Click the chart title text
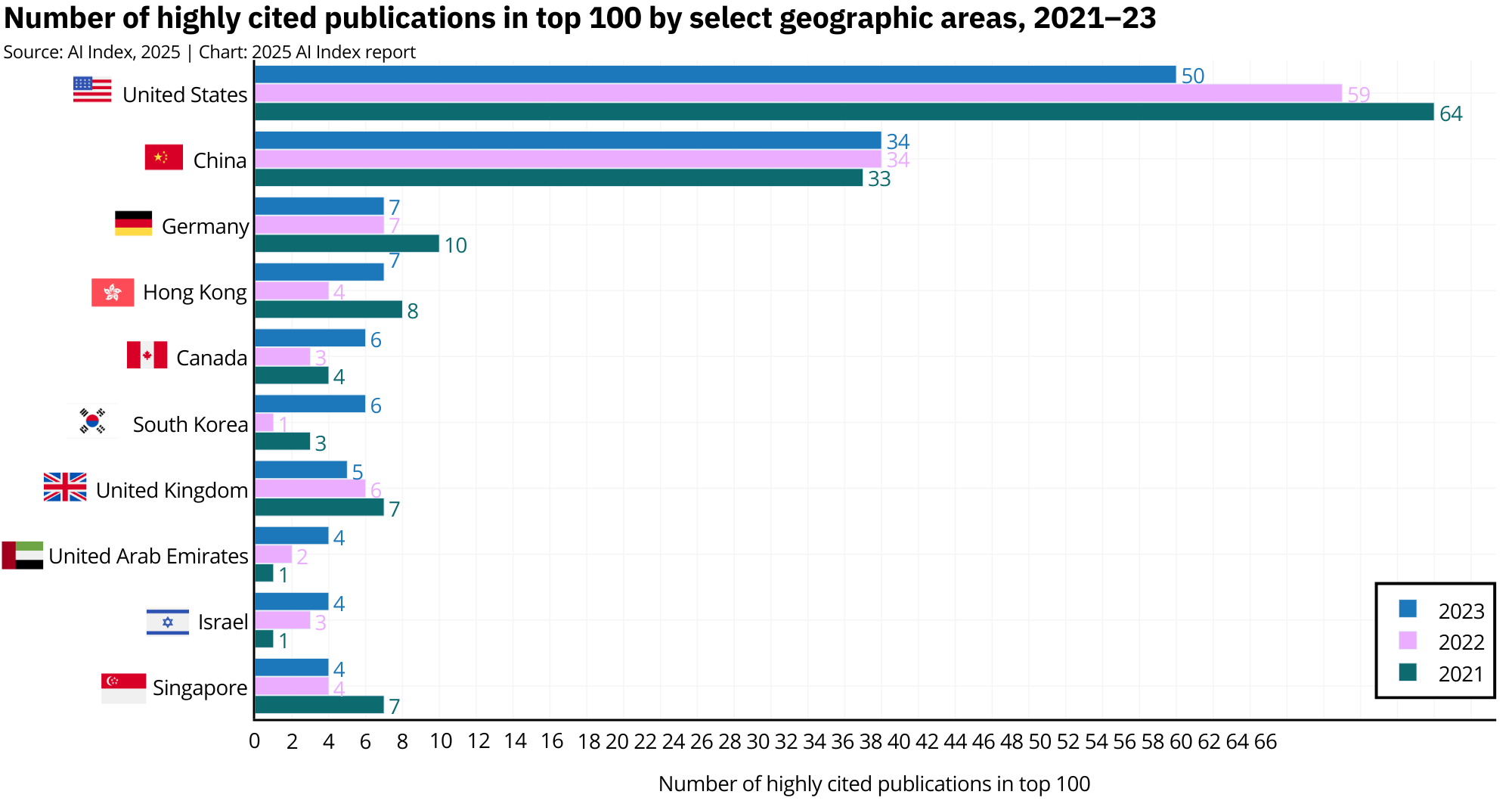The height and width of the screenshot is (804, 1512). coord(580,18)
